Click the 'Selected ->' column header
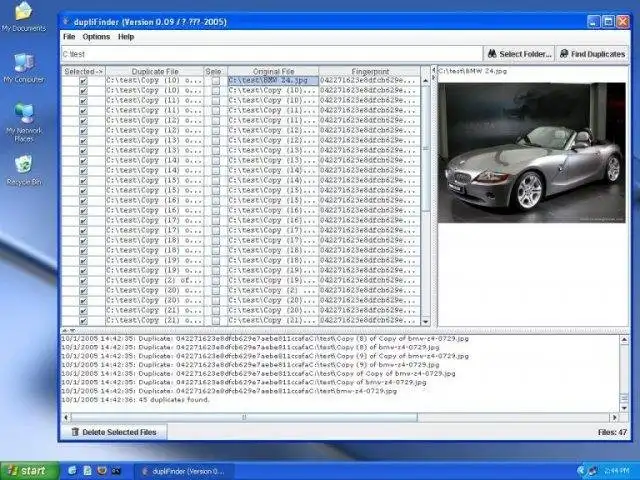 point(83,71)
